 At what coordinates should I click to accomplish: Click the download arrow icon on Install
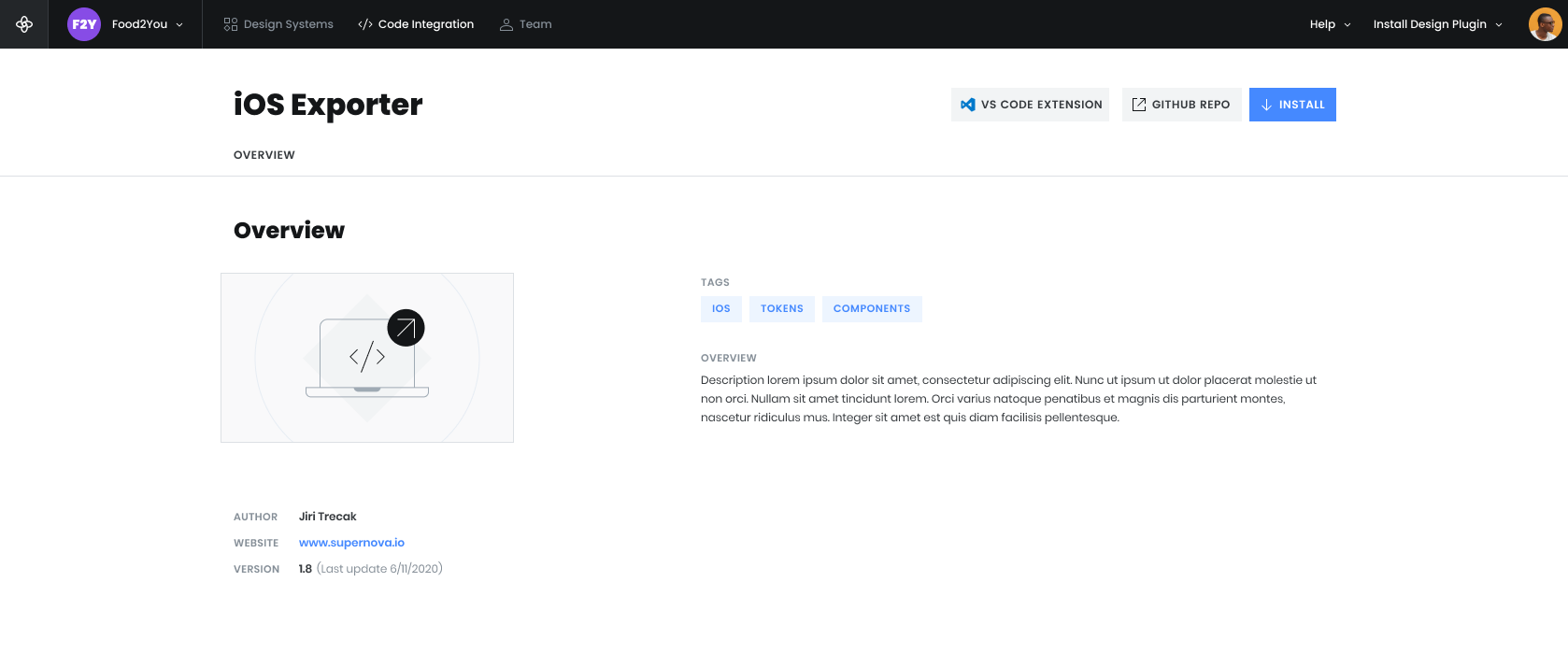point(1266,105)
